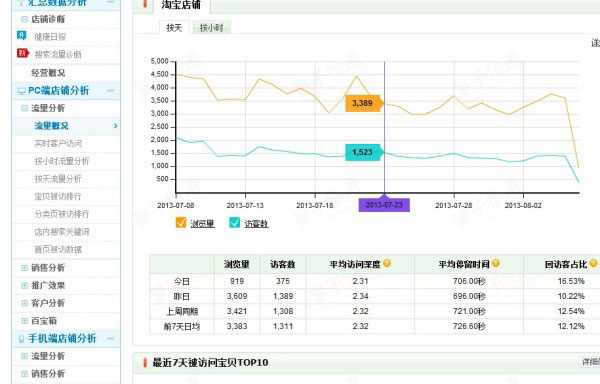Switch to the 按小时 tab

pos(211,28)
